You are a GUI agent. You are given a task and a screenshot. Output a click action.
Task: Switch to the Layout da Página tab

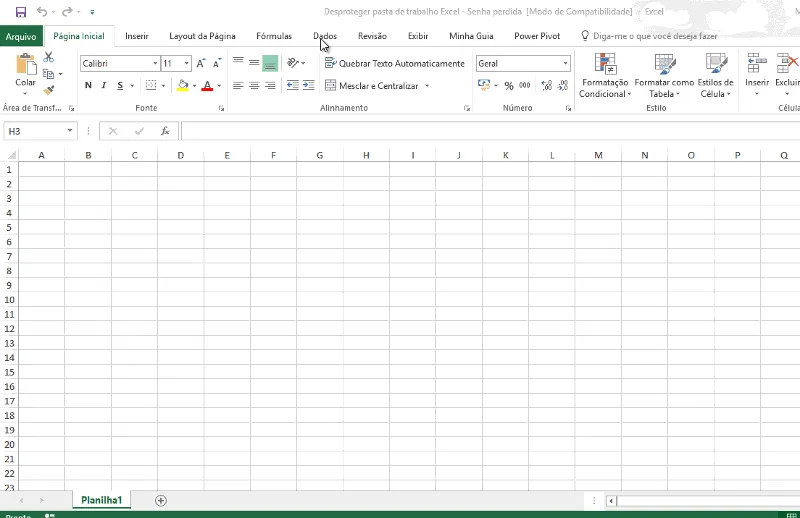(x=202, y=36)
